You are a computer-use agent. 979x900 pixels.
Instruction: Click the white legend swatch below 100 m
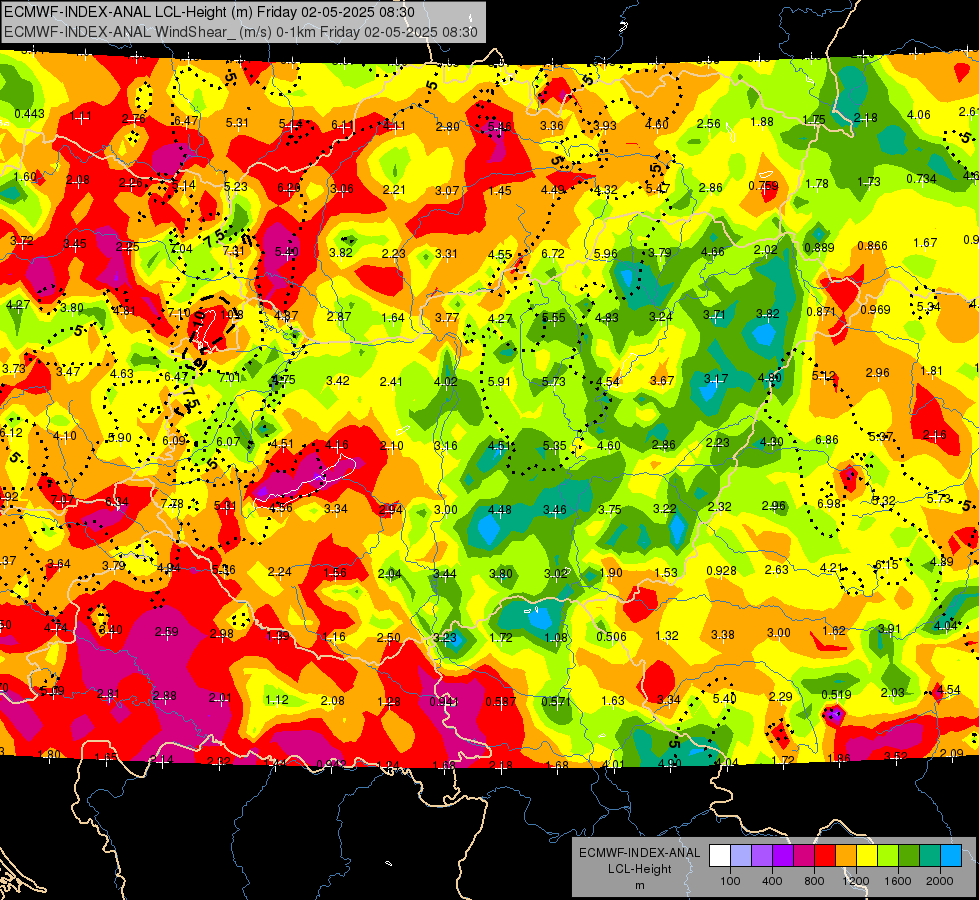pyautogui.click(x=720, y=856)
